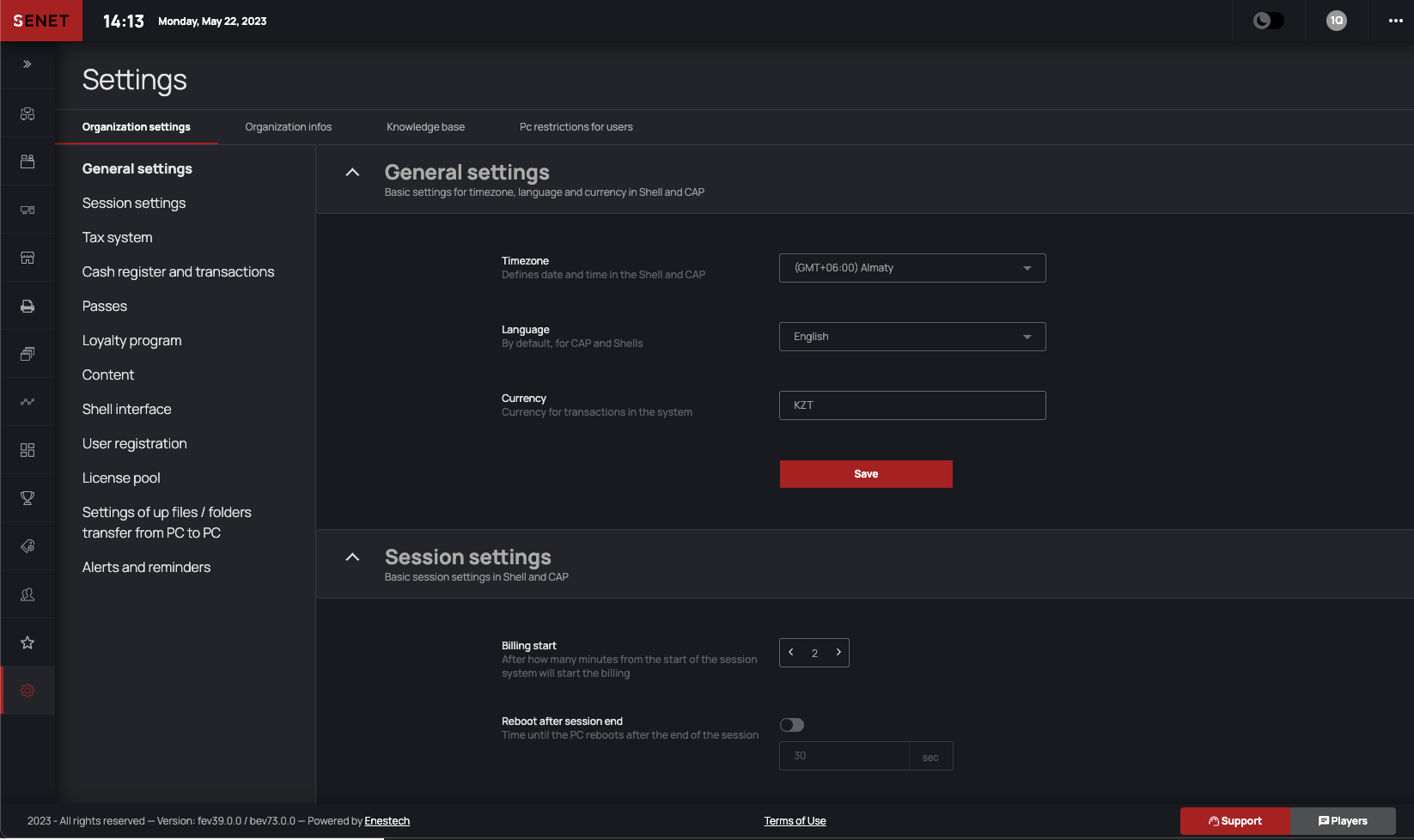Click the reboot seconds input field

[x=844, y=756]
